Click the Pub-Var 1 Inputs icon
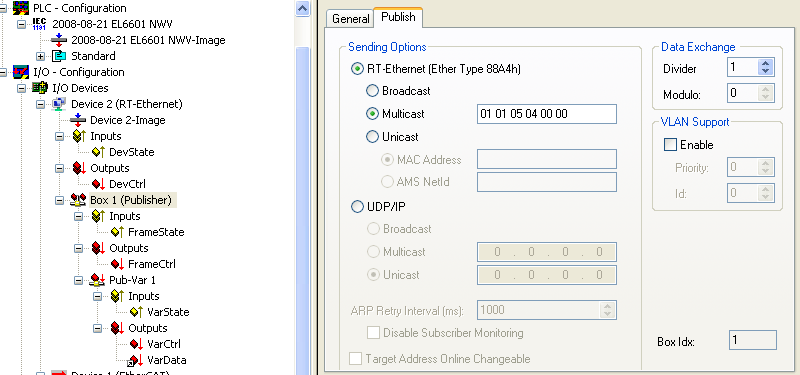The height and width of the screenshot is (375, 800). click(117, 296)
